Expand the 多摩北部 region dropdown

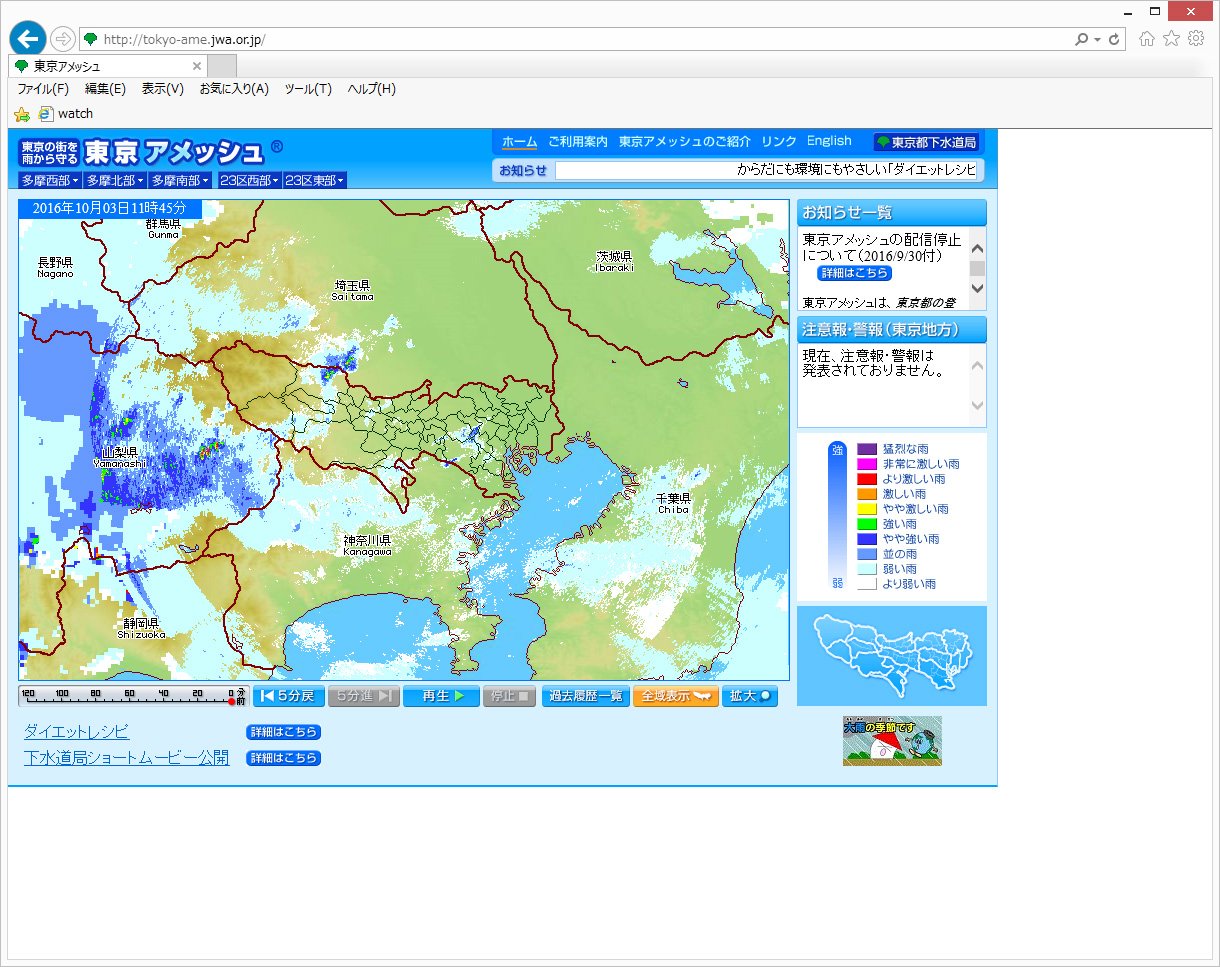(115, 181)
